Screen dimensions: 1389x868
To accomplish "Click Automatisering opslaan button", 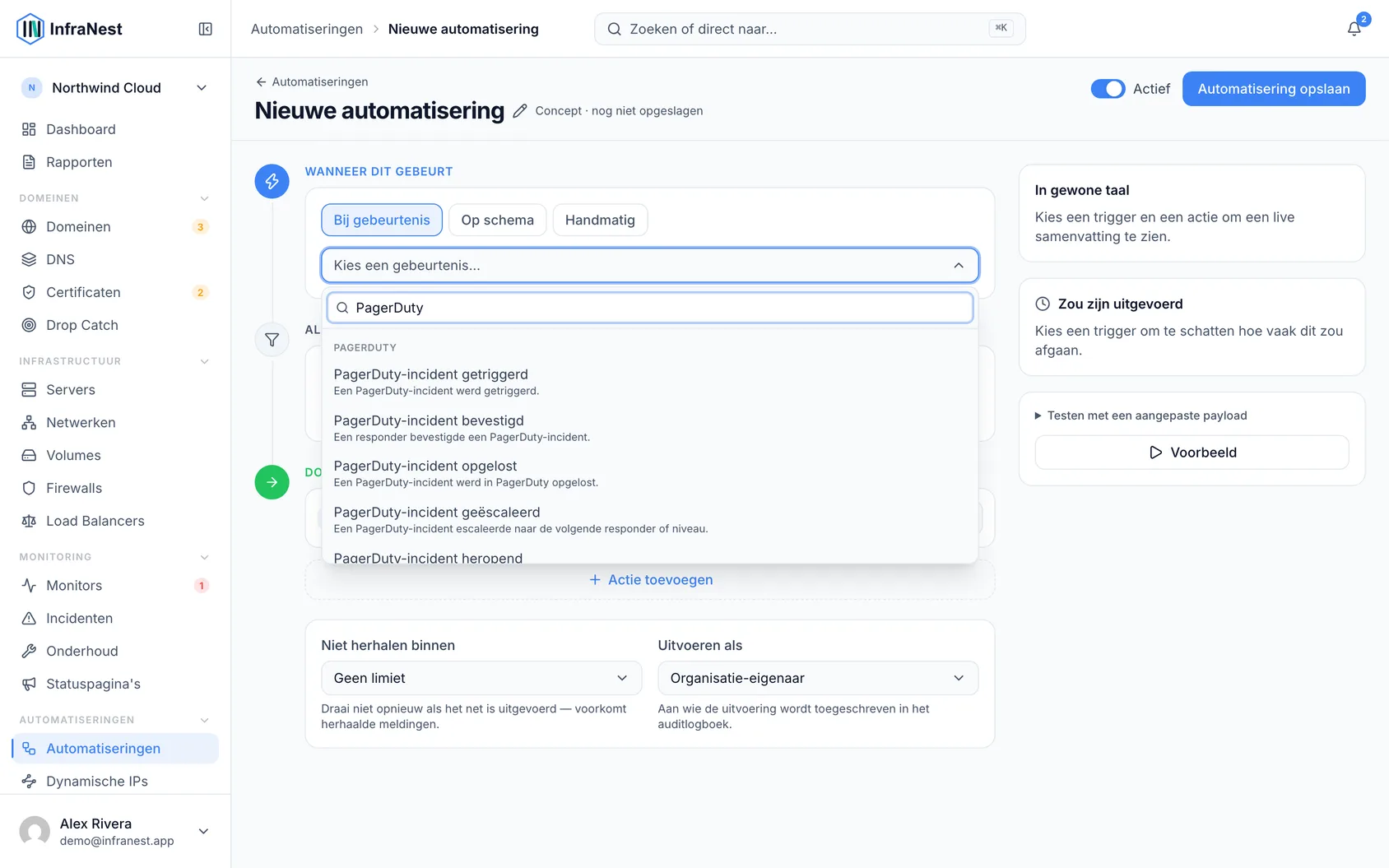I will [x=1274, y=89].
